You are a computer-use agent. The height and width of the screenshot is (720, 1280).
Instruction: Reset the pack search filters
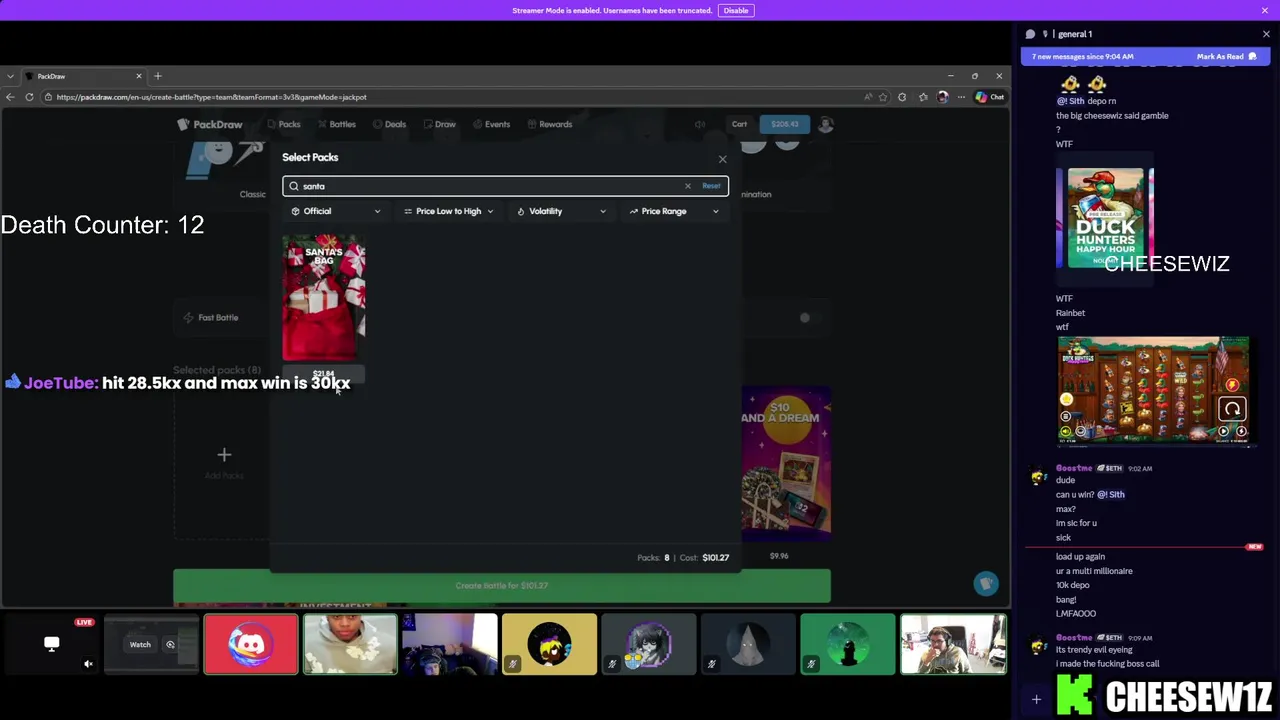711,186
